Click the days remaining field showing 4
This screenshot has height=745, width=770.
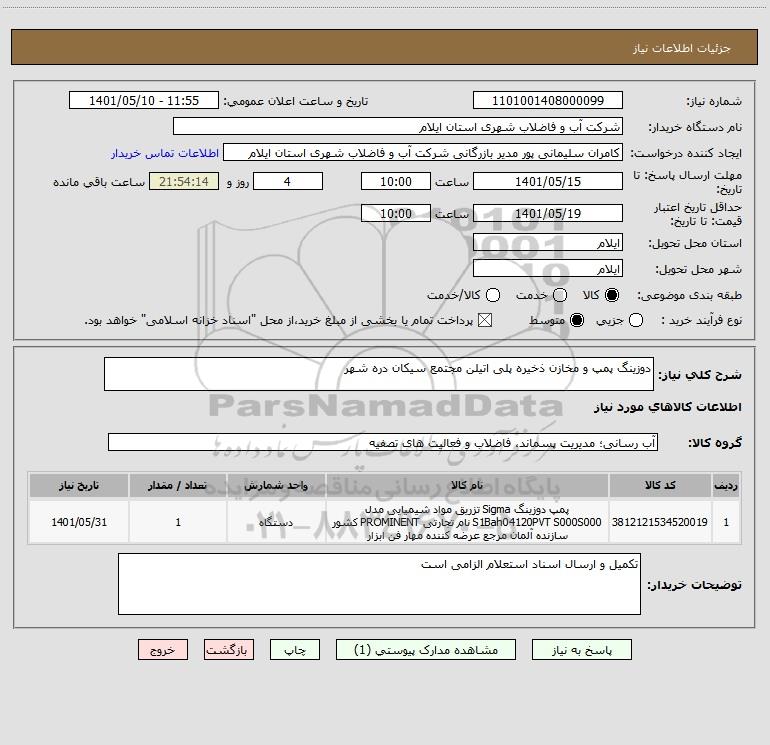pos(288,181)
